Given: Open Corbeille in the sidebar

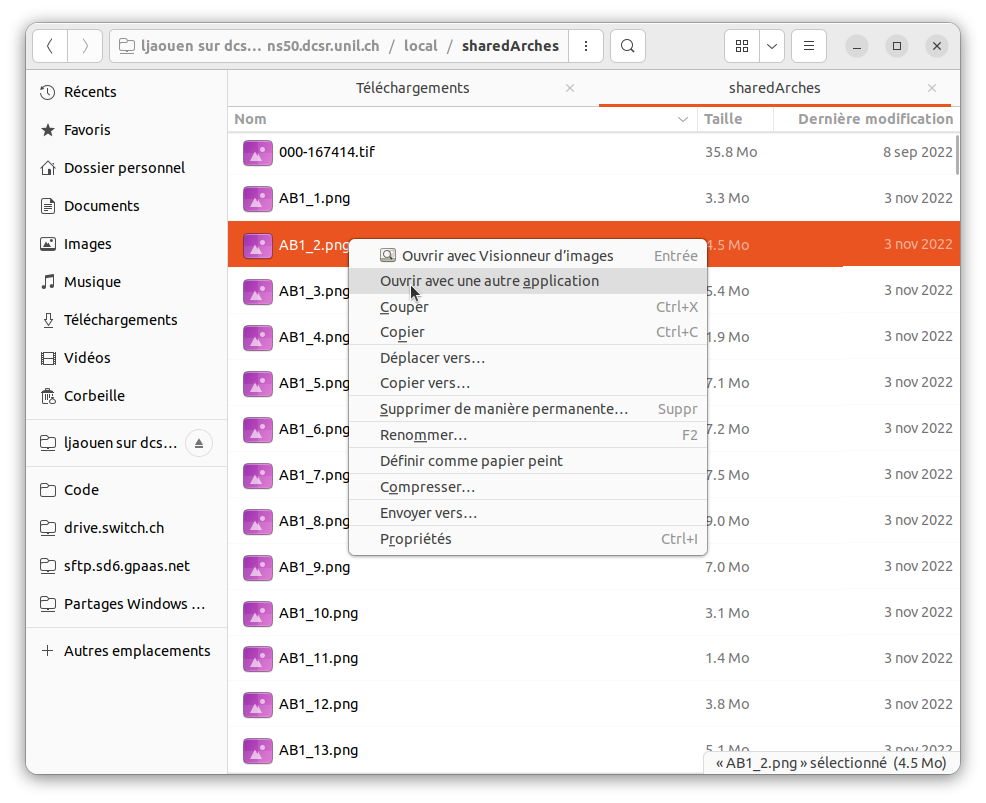Looking at the screenshot, I should (94, 396).
